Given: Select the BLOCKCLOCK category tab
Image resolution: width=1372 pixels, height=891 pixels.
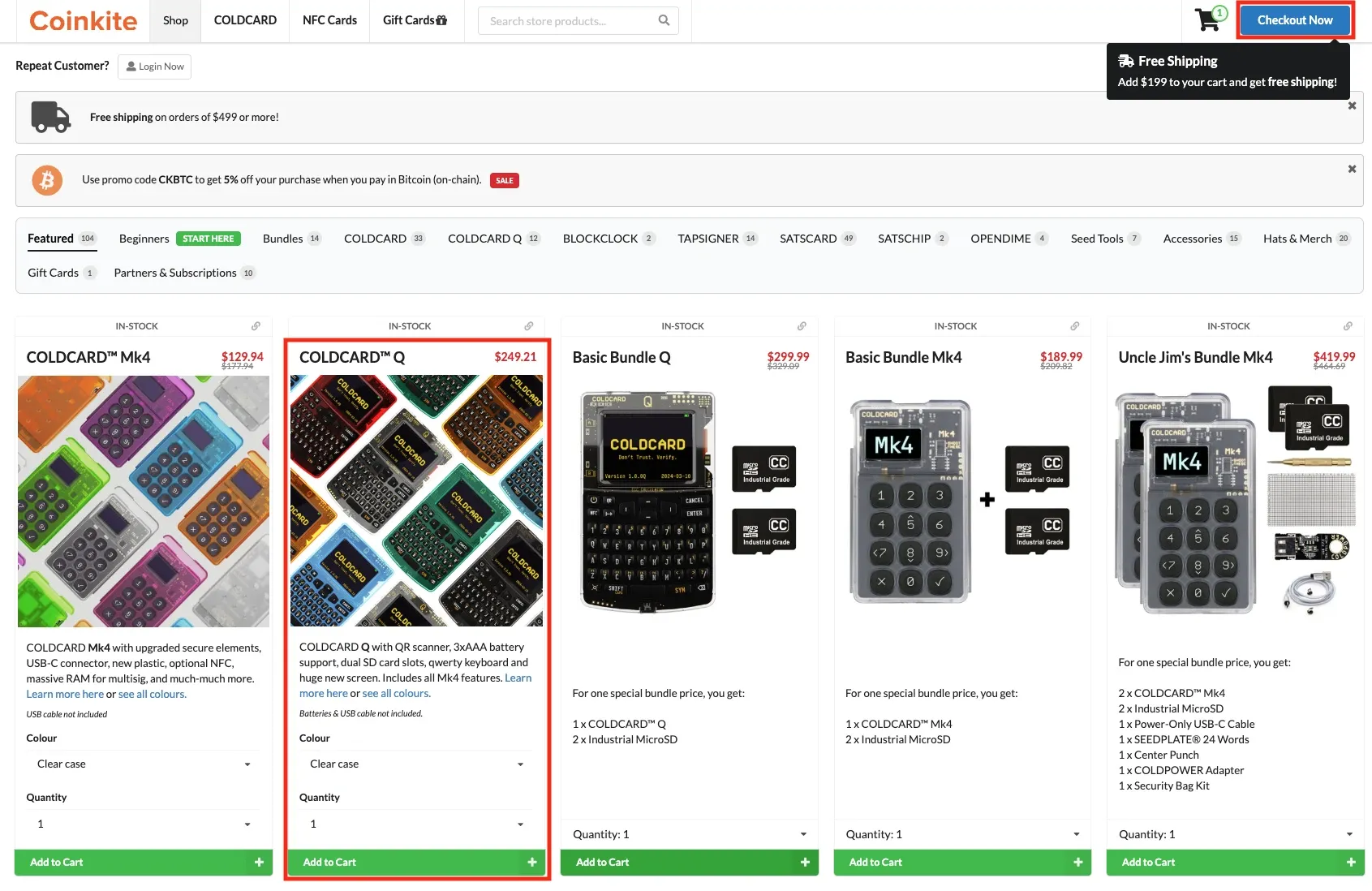Looking at the screenshot, I should point(609,239).
